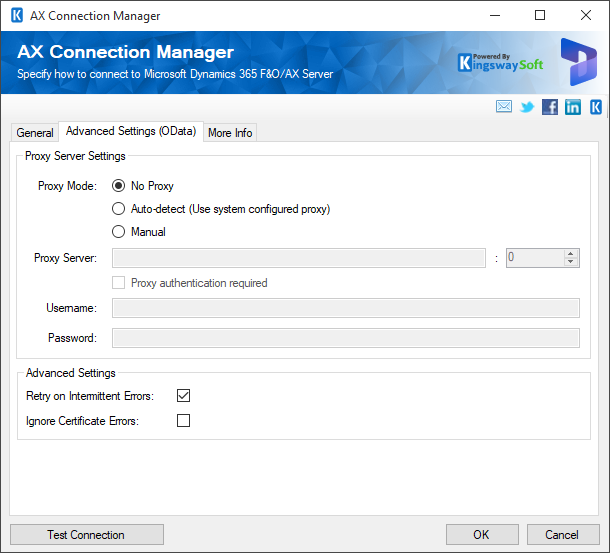Screen dimensions: 610x553
Task: Close the AX Connection Manager window
Action: click(586, 16)
